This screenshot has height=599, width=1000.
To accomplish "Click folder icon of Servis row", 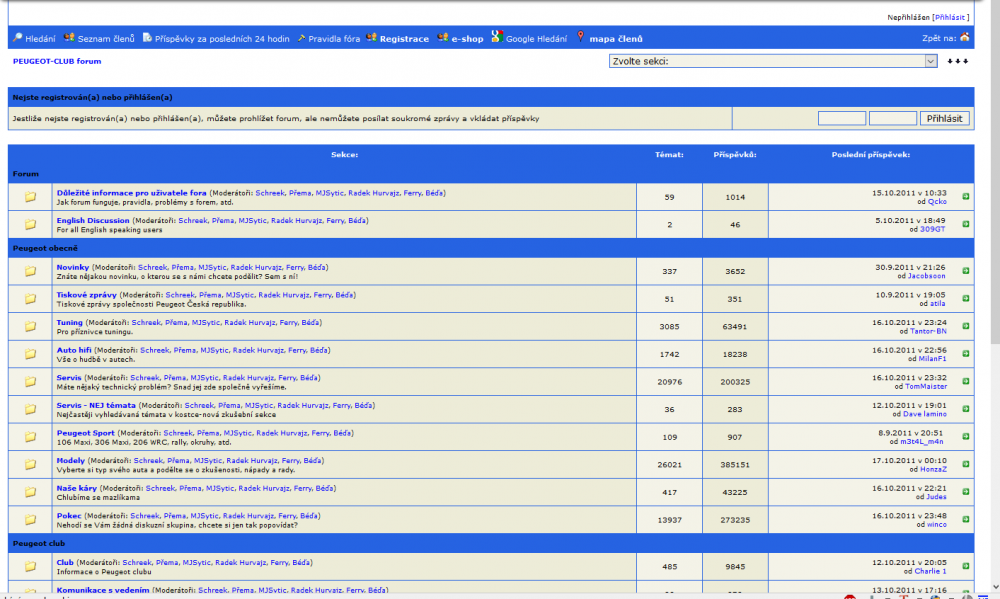I will pos(30,381).
